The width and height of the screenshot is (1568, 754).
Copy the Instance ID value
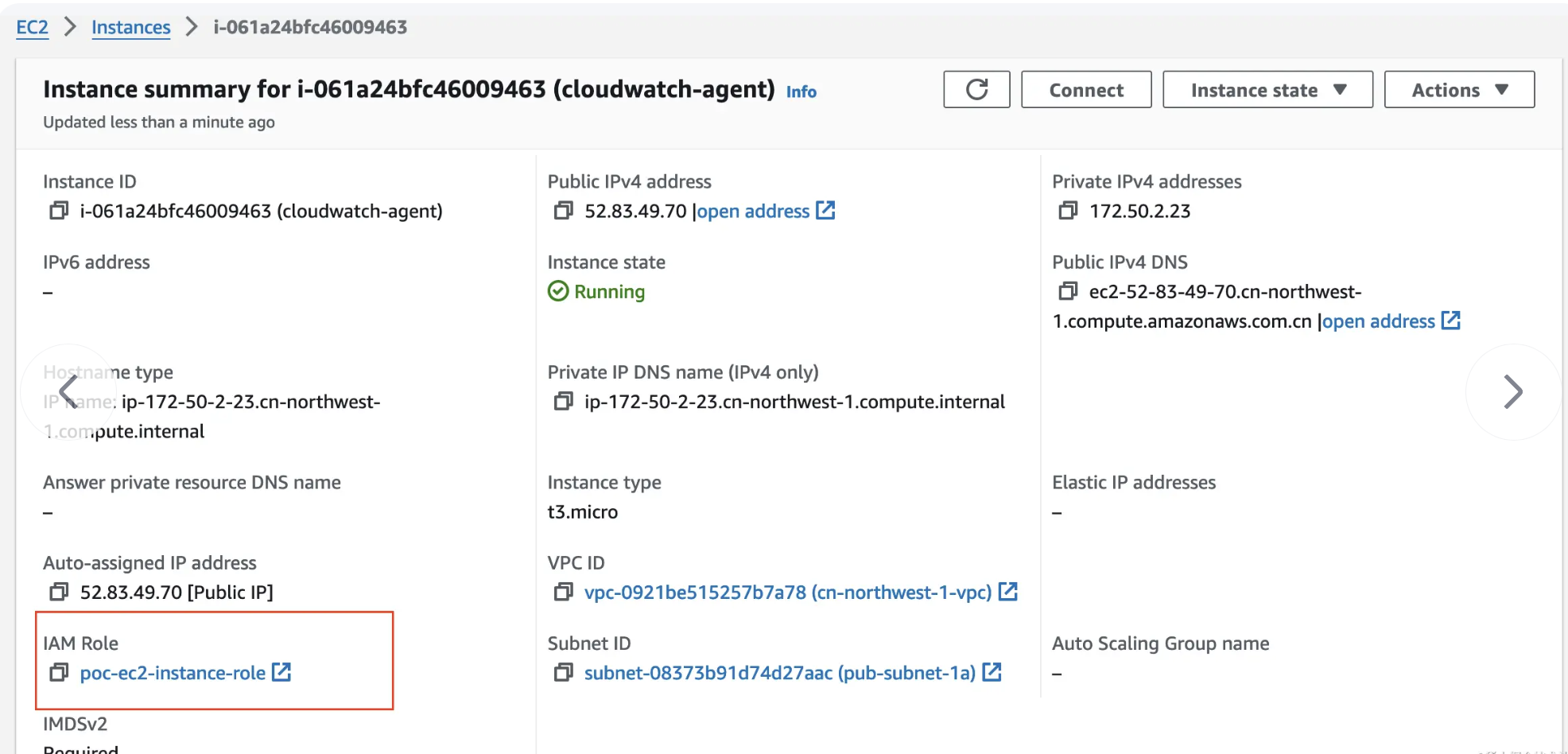coord(59,211)
